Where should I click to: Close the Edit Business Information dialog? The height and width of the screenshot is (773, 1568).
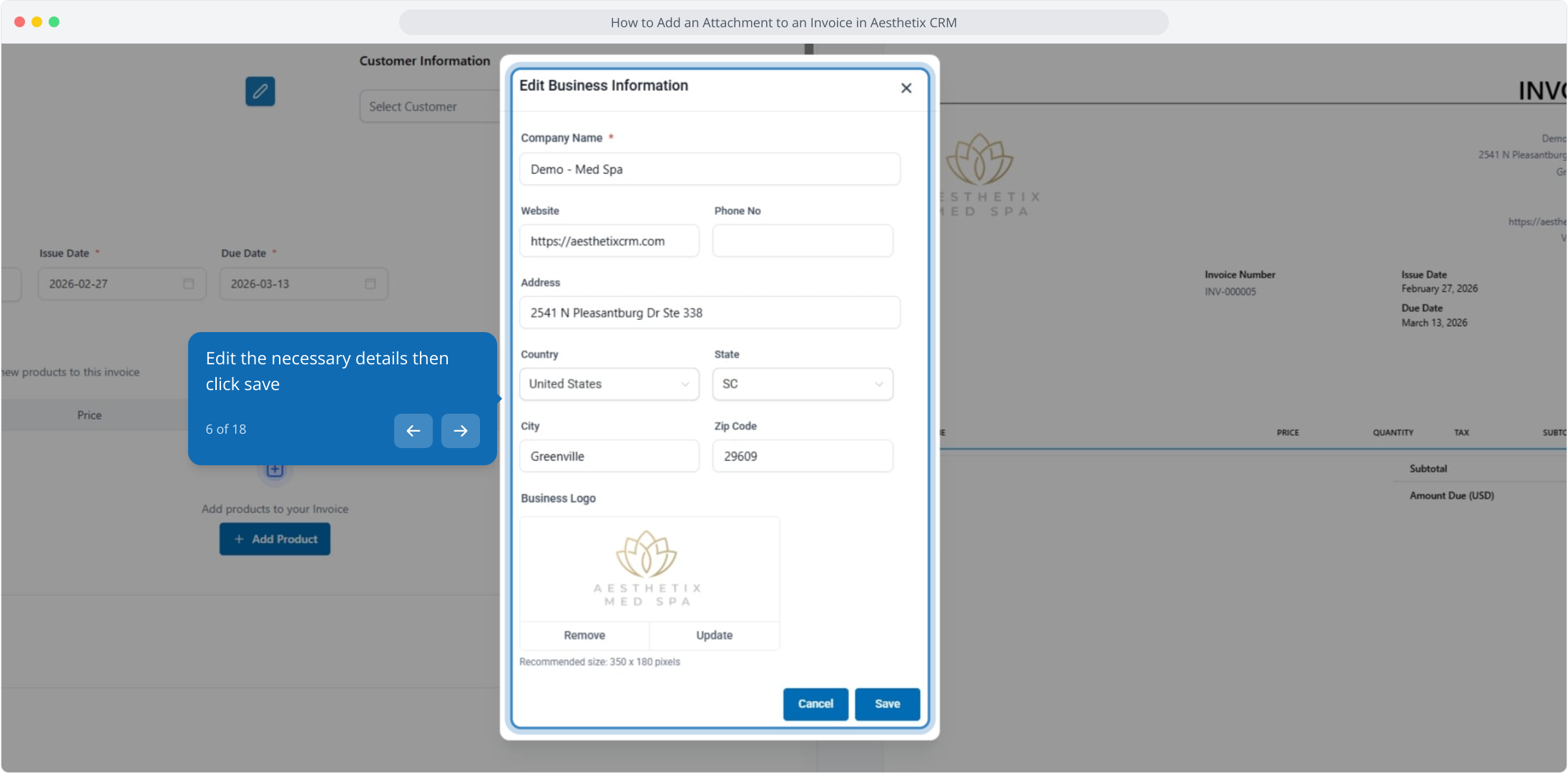coord(906,88)
